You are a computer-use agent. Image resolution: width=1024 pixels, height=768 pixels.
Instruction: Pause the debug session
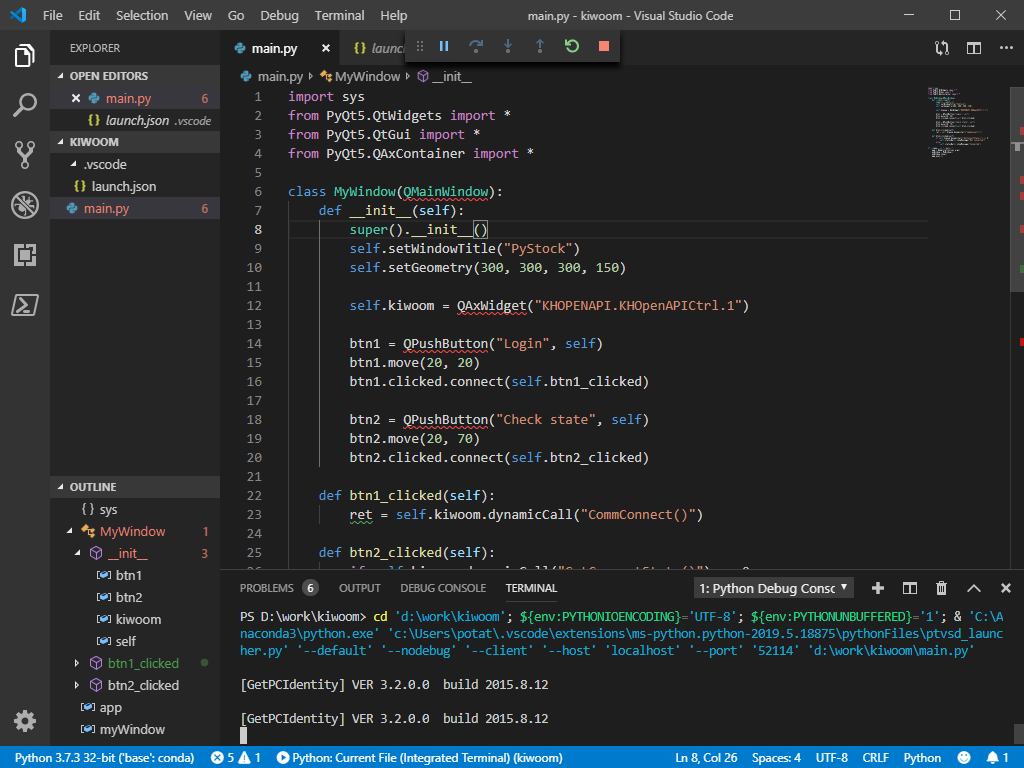pyautogui.click(x=444, y=46)
